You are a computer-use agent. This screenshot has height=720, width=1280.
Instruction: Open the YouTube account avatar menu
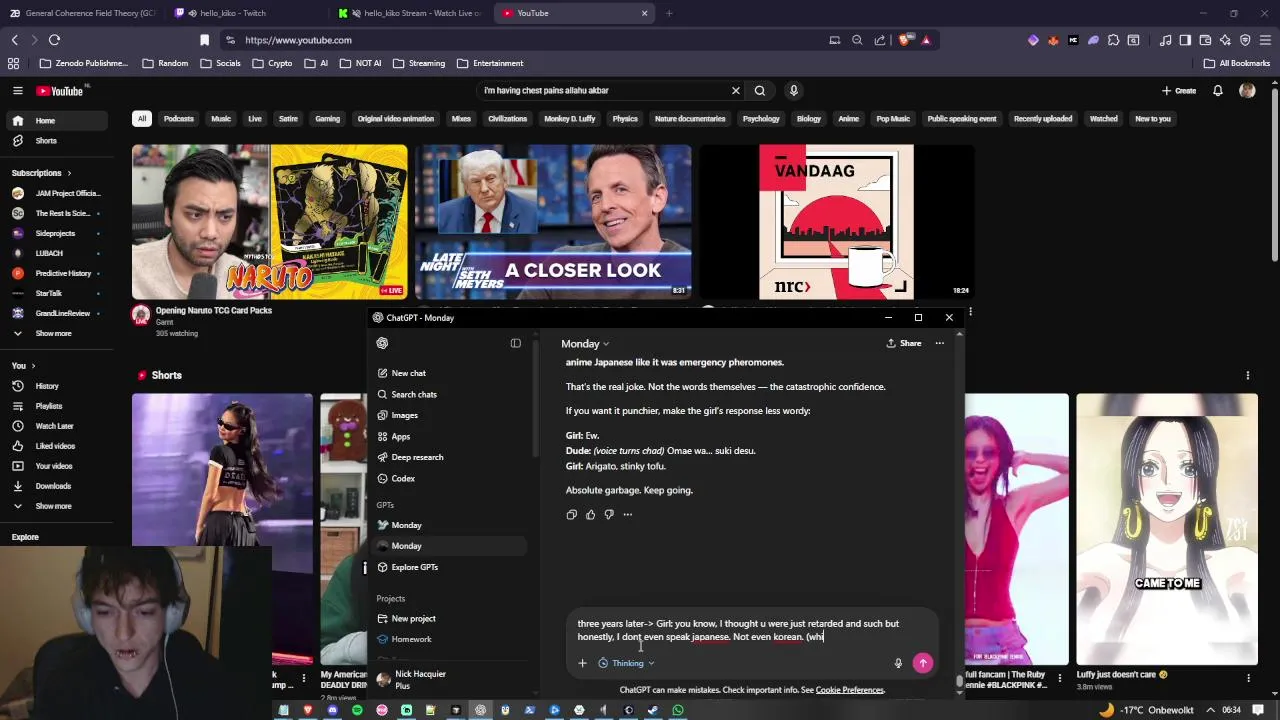pos(1247,91)
